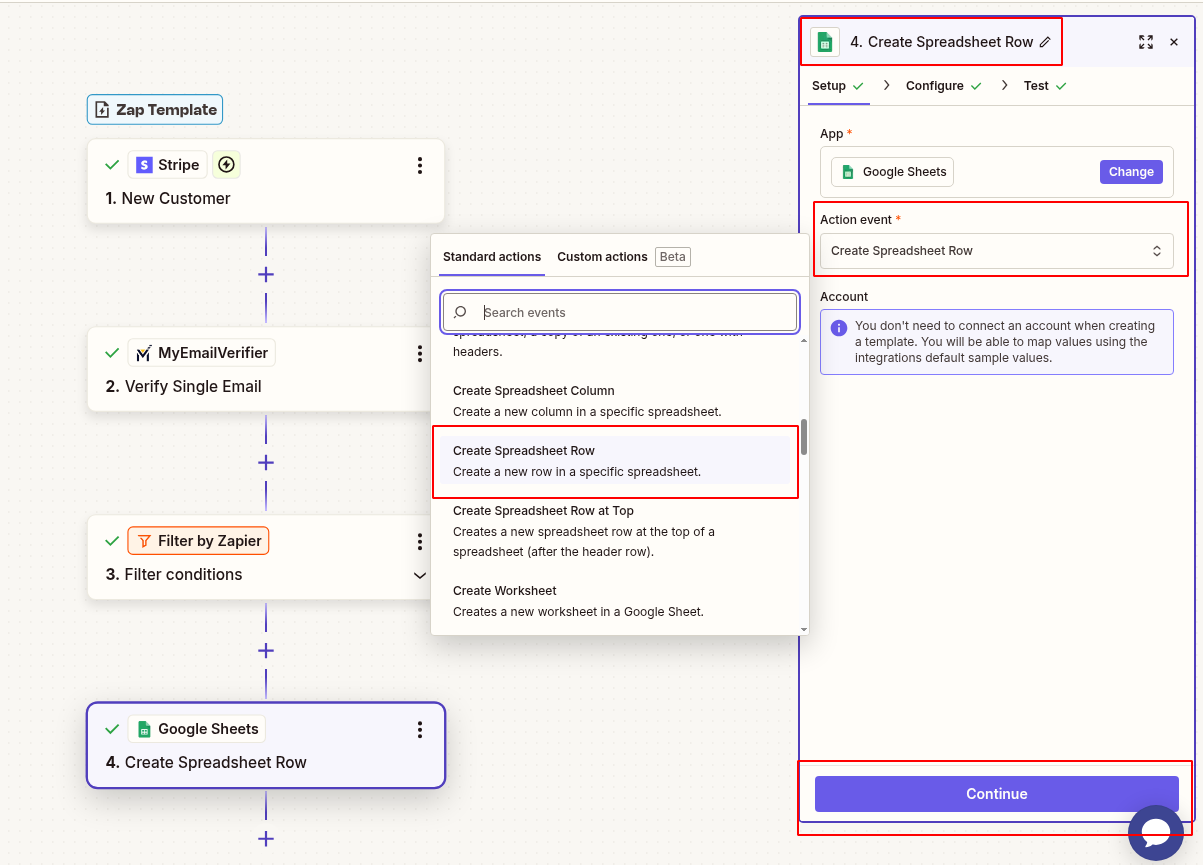Click the pencil icon to rename Create Spreadsheet Row
Screen dimensions: 1203x865
1043,42
